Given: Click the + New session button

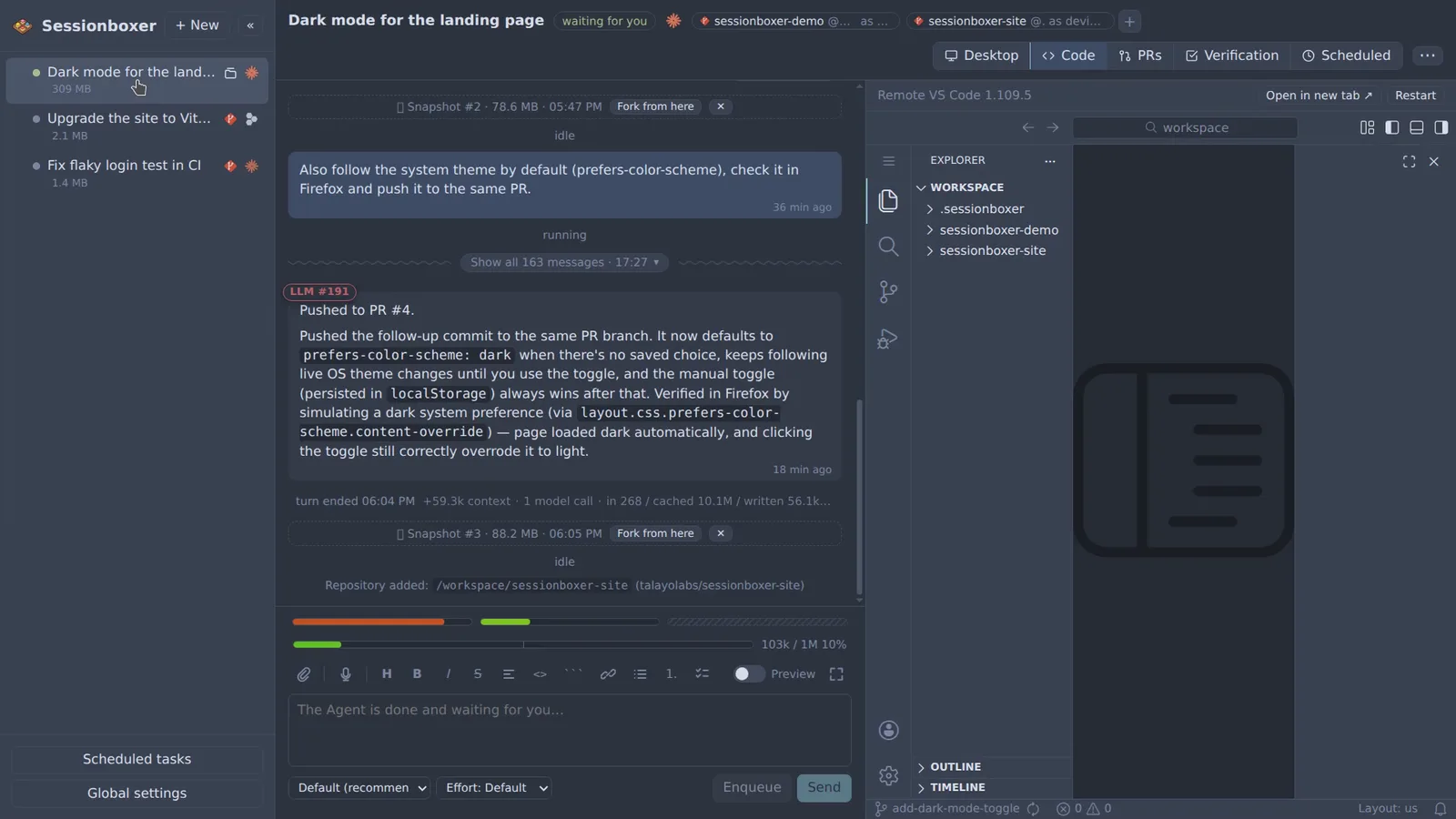Looking at the screenshot, I should (x=197, y=25).
